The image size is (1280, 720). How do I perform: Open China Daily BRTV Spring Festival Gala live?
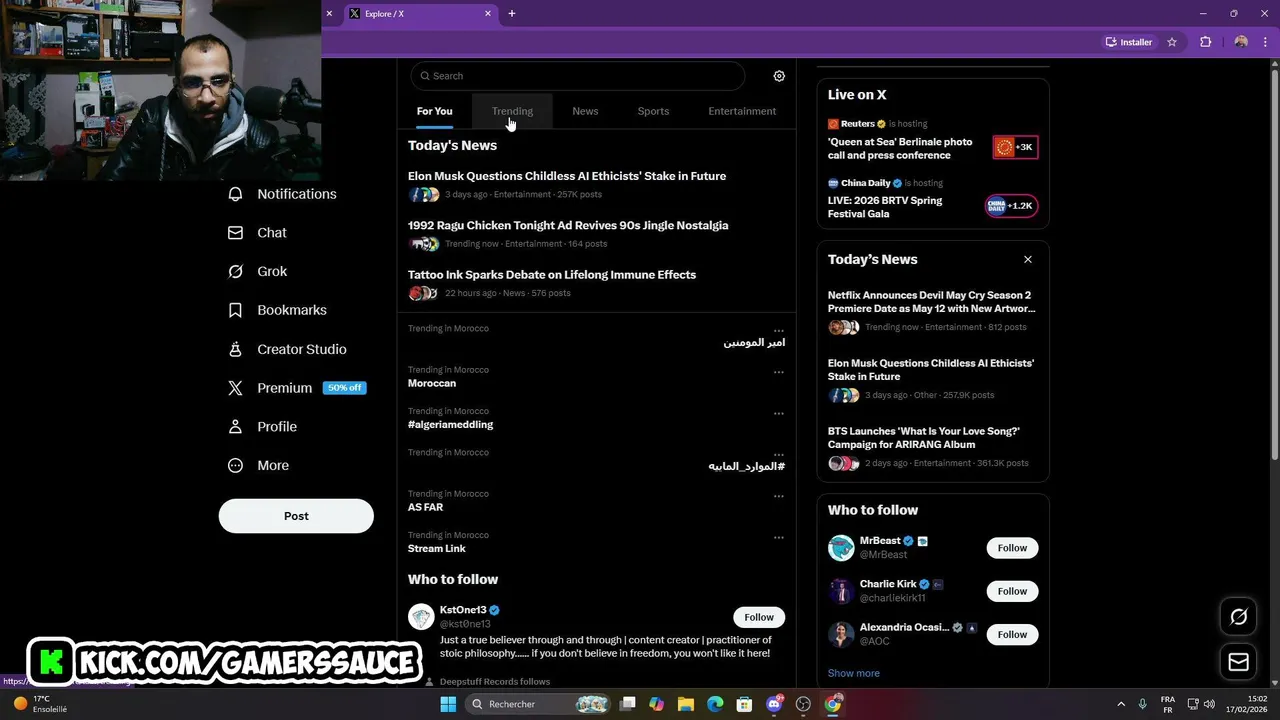(x=933, y=199)
